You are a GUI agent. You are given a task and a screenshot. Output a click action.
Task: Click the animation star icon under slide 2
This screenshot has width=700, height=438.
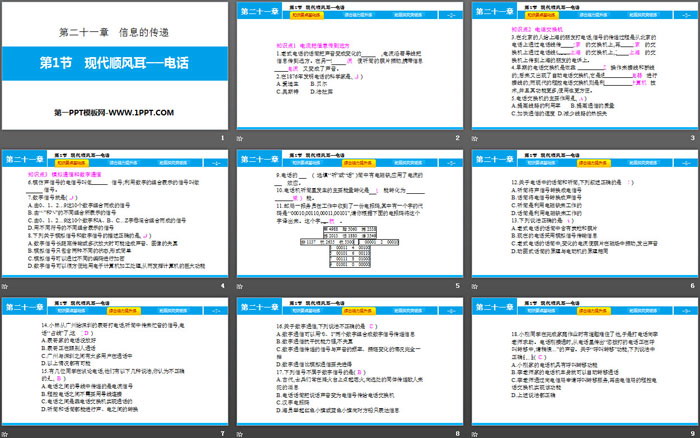[240, 138]
